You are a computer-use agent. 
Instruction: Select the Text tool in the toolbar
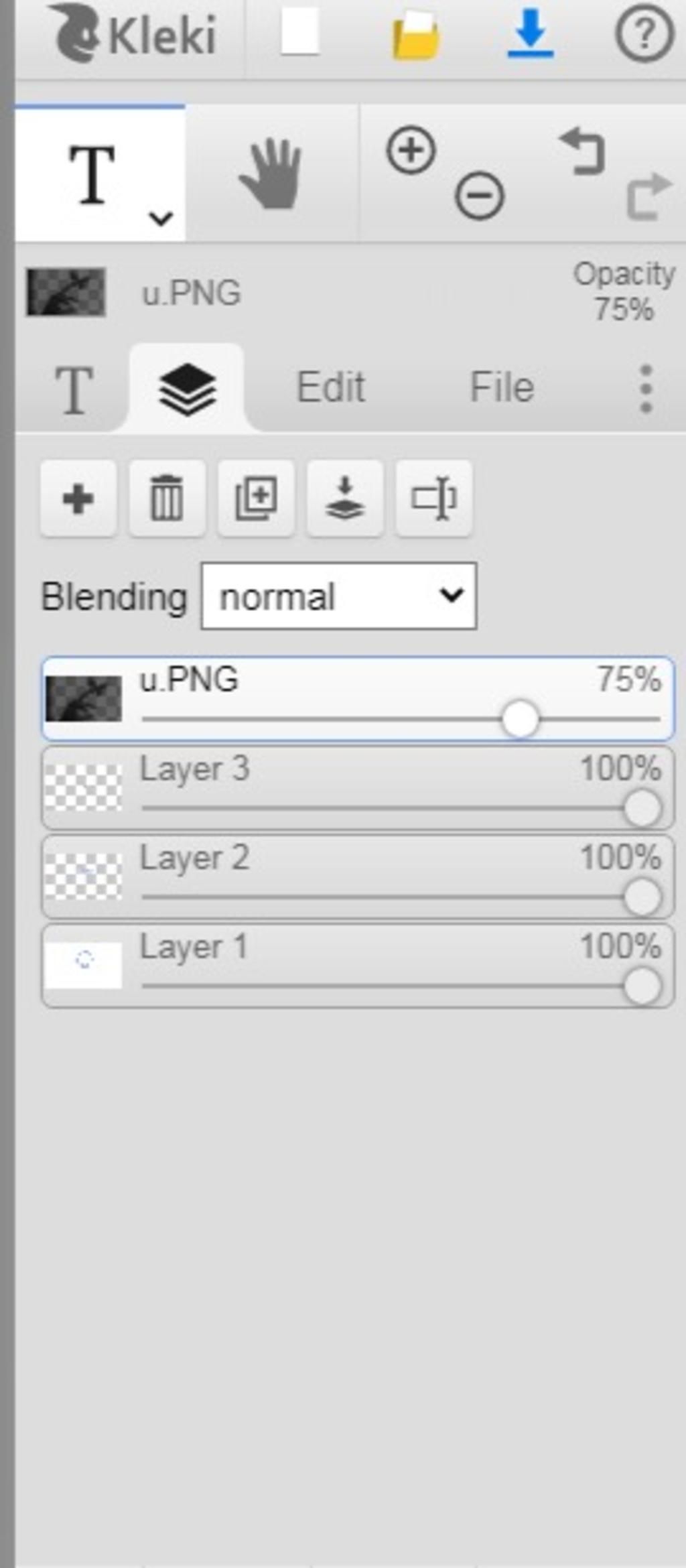coord(92,174)
